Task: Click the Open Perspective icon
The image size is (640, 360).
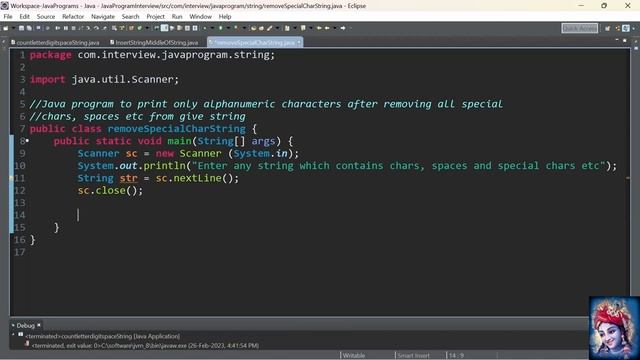Action: 608,28
